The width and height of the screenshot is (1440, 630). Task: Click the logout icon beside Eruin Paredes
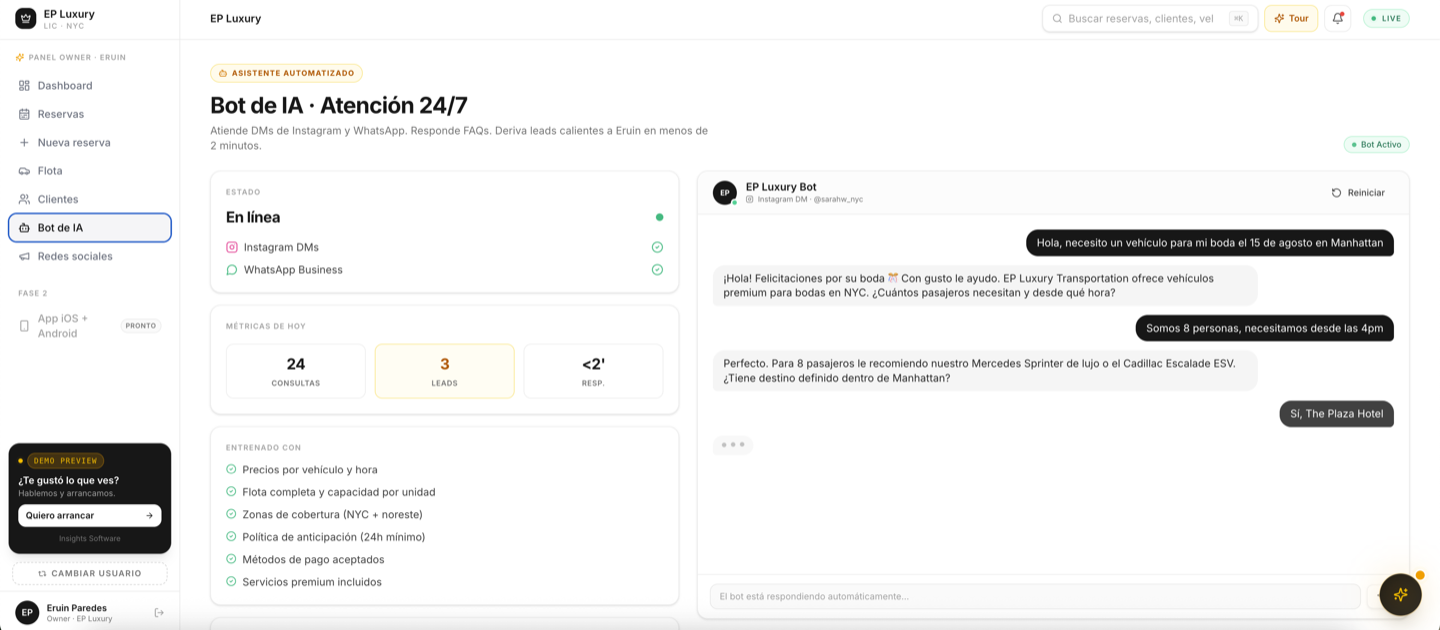[159, 613]
